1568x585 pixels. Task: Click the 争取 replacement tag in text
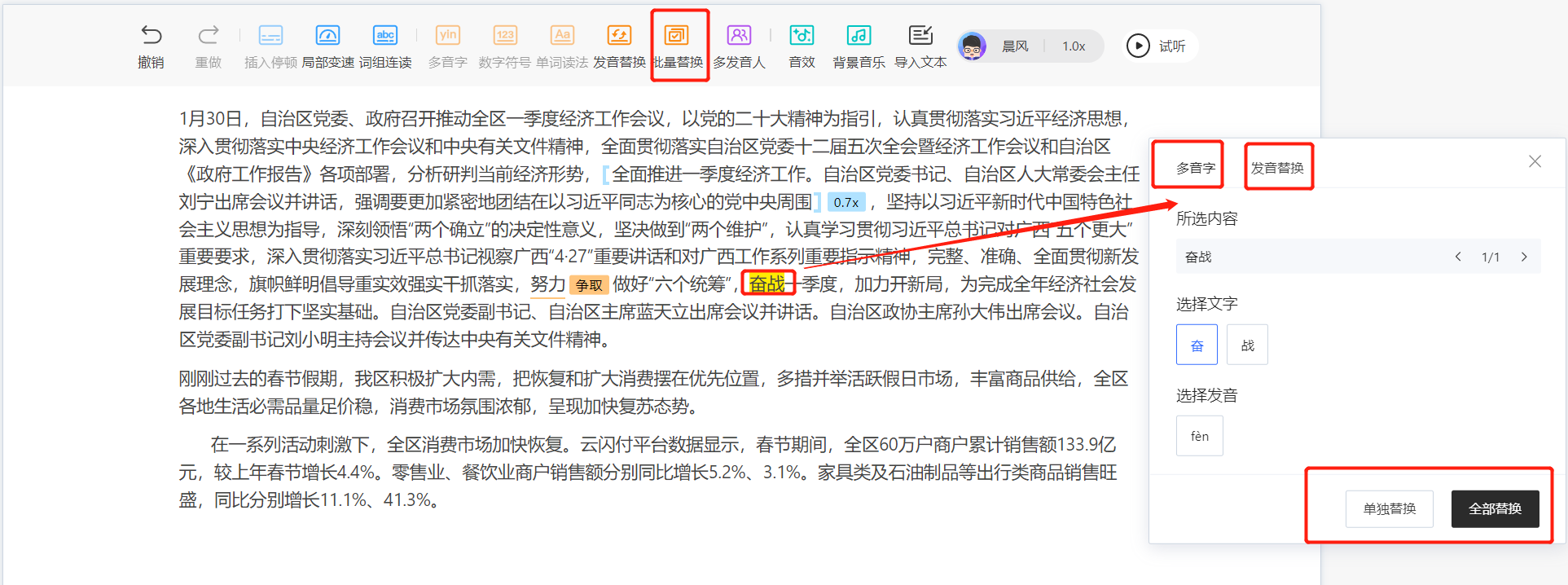(589, 285)
